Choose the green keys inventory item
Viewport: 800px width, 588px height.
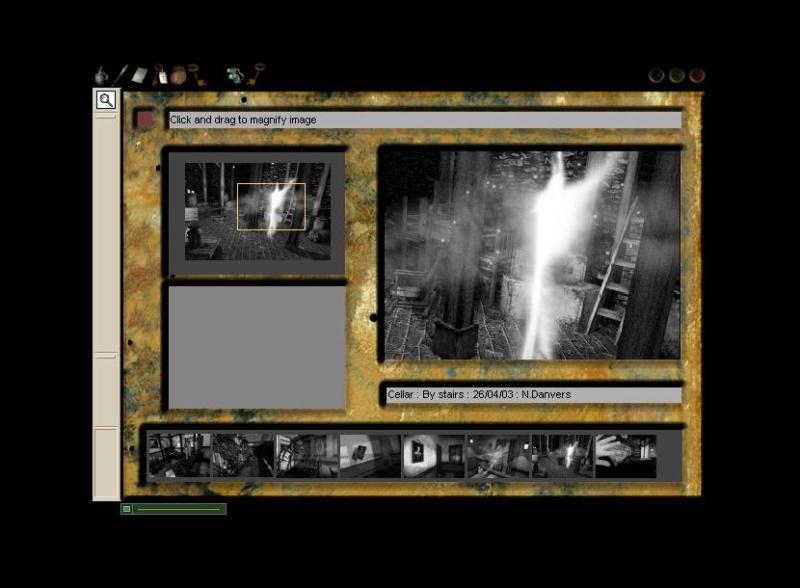click(x=235, y=75)
